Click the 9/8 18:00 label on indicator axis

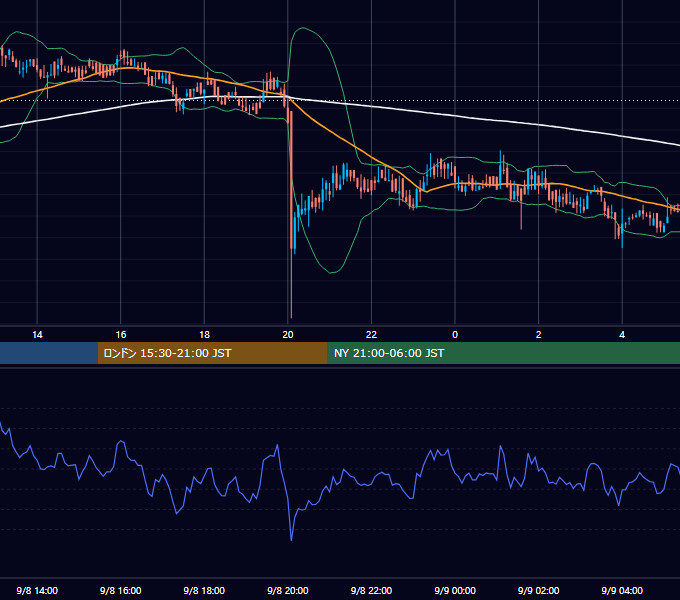click(x=204, y=590)
